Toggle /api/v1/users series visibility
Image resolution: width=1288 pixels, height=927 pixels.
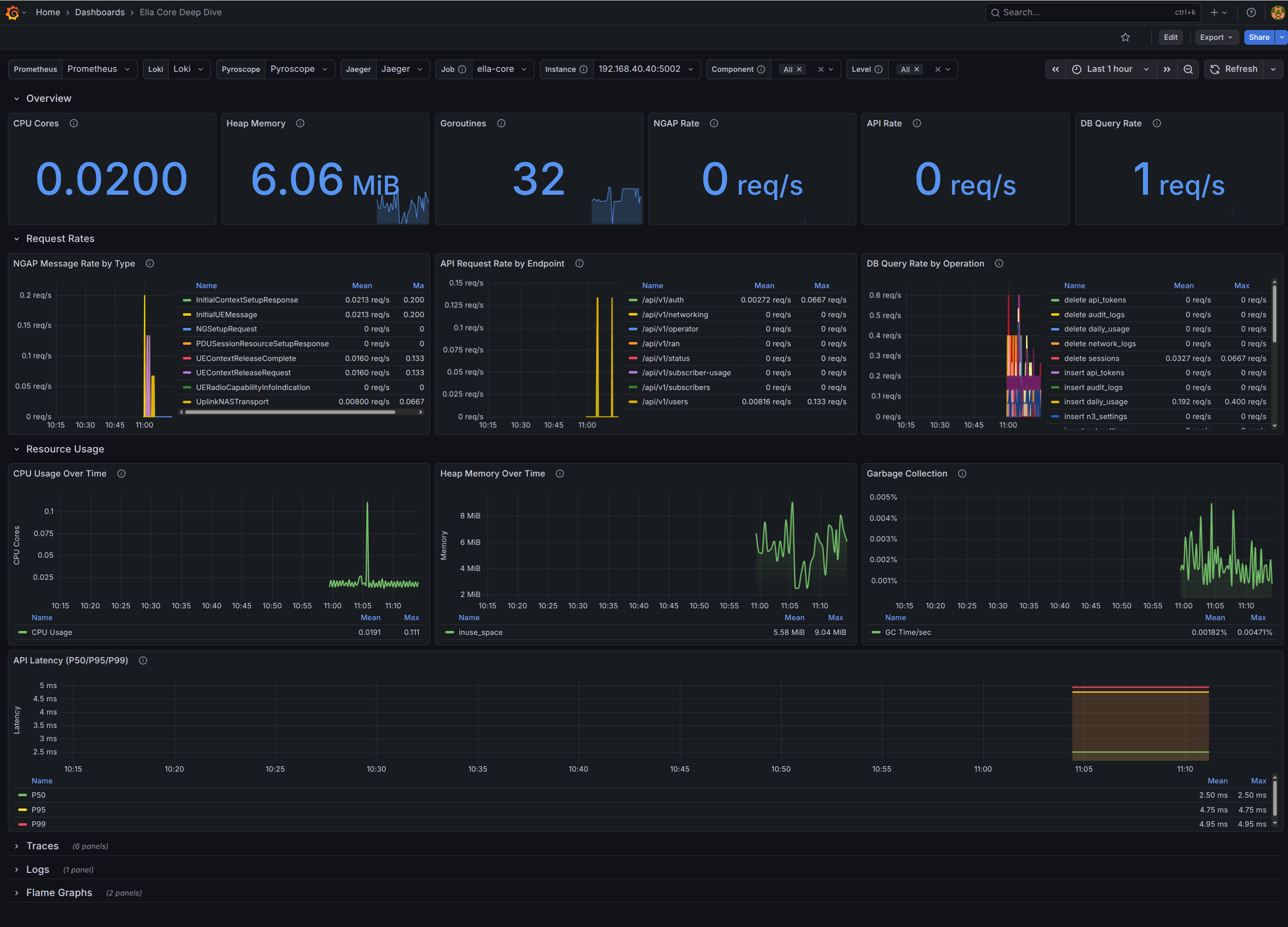tap(665, 402)
